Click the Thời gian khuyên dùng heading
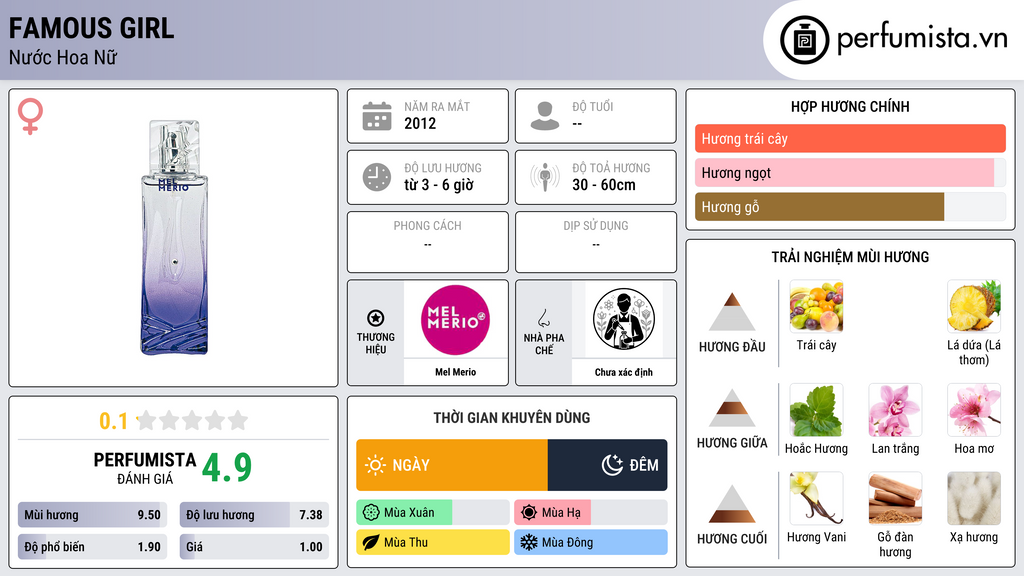The width and height of the screenshot is (1024, 576). [512, 418]
